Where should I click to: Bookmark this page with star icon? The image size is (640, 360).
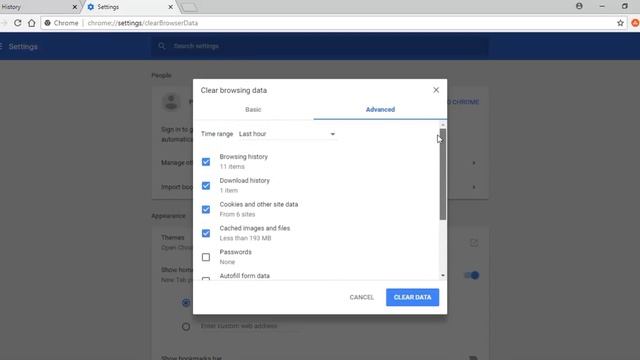click(620, 23)
